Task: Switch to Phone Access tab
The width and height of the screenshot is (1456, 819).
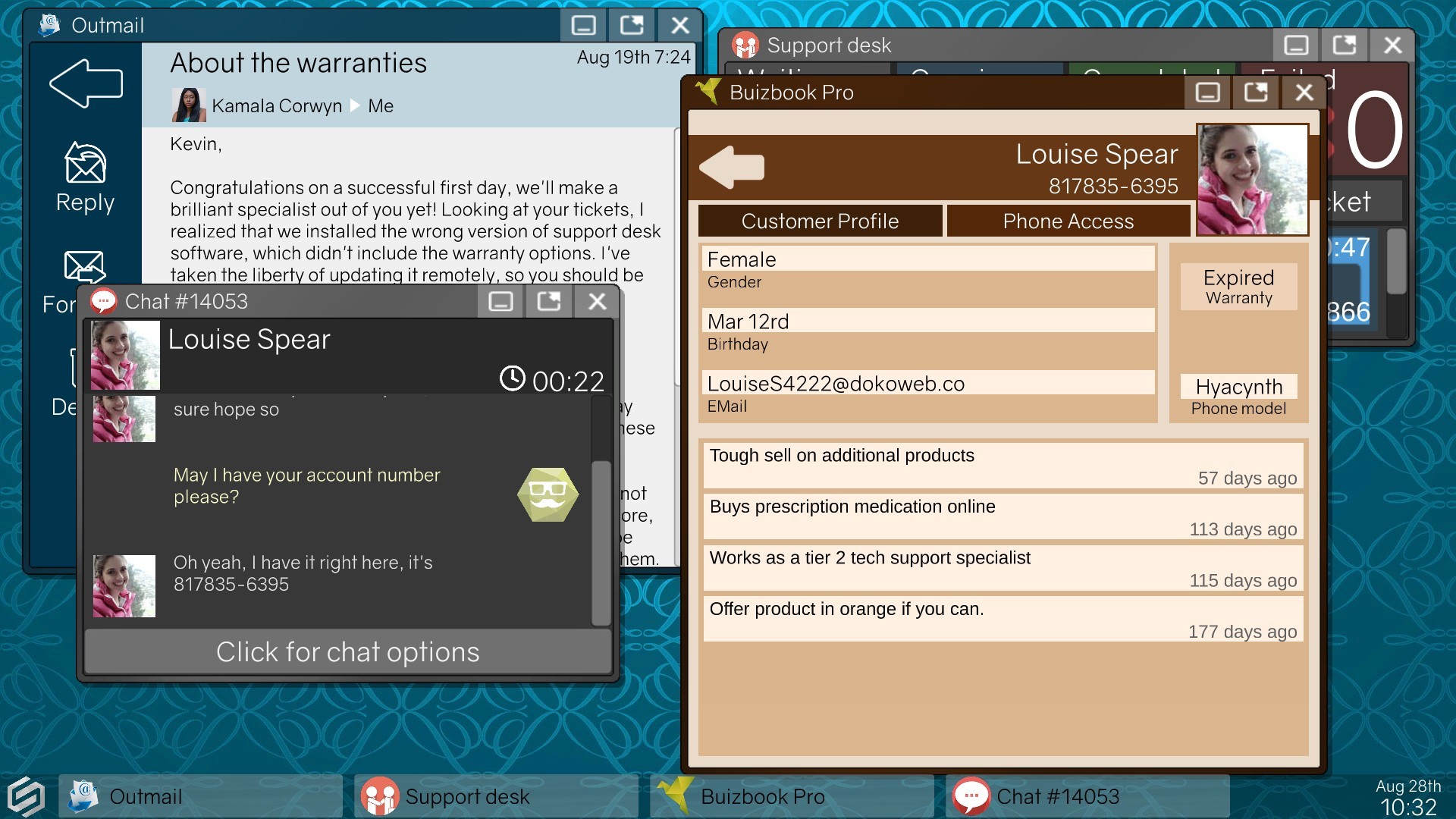Action: pos(1068,220)
